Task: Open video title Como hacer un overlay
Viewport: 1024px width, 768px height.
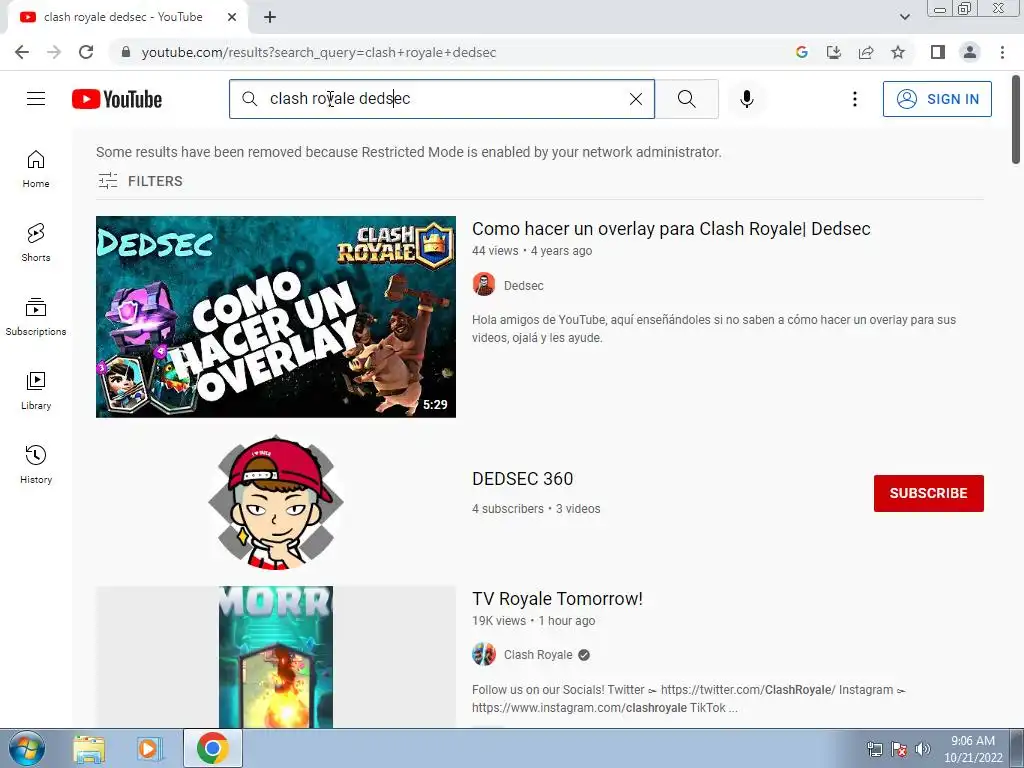Action: point(671,229)
